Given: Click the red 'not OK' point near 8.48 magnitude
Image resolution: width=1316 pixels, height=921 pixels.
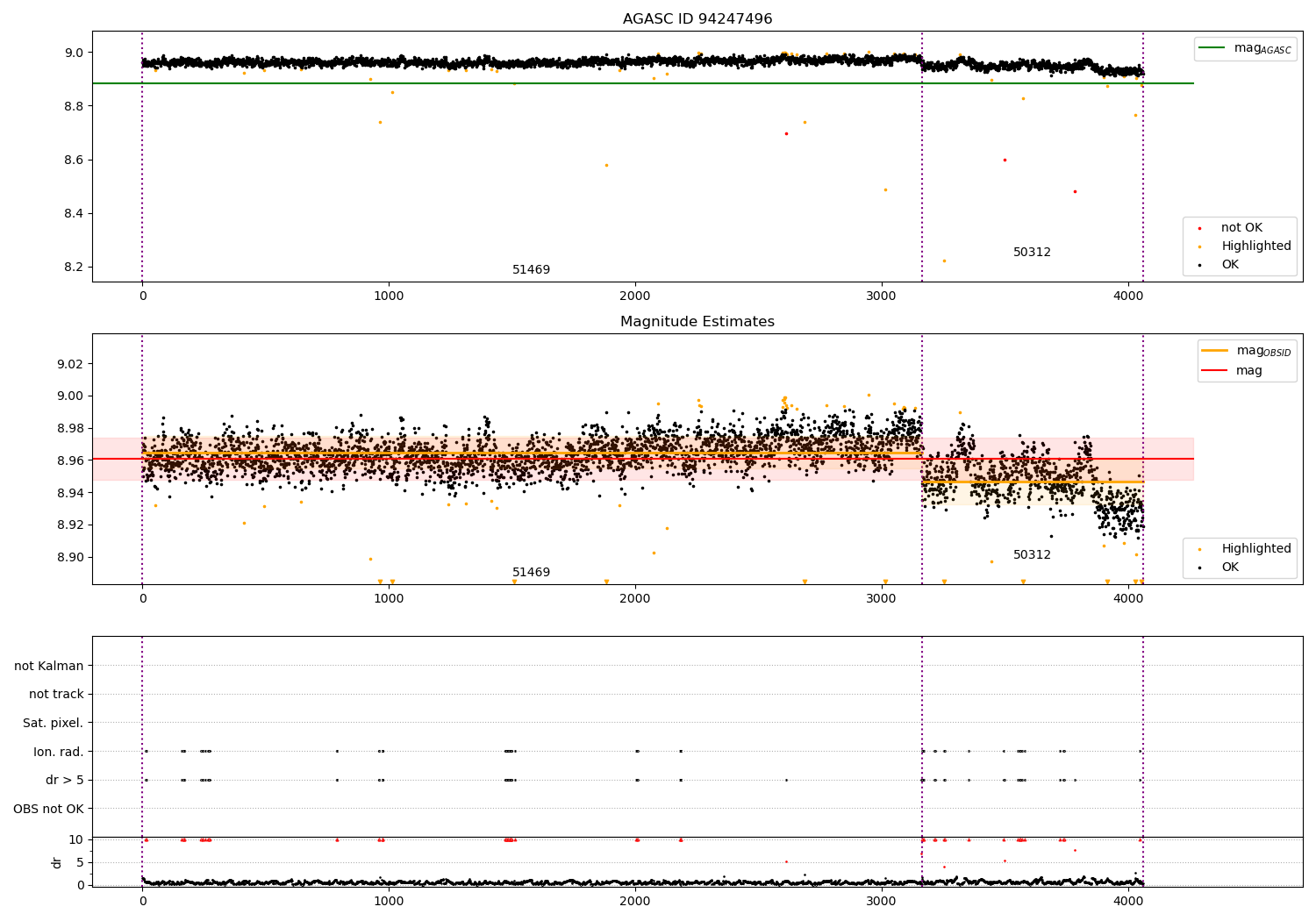Looking at the screenshot, I should point(1075,191).
